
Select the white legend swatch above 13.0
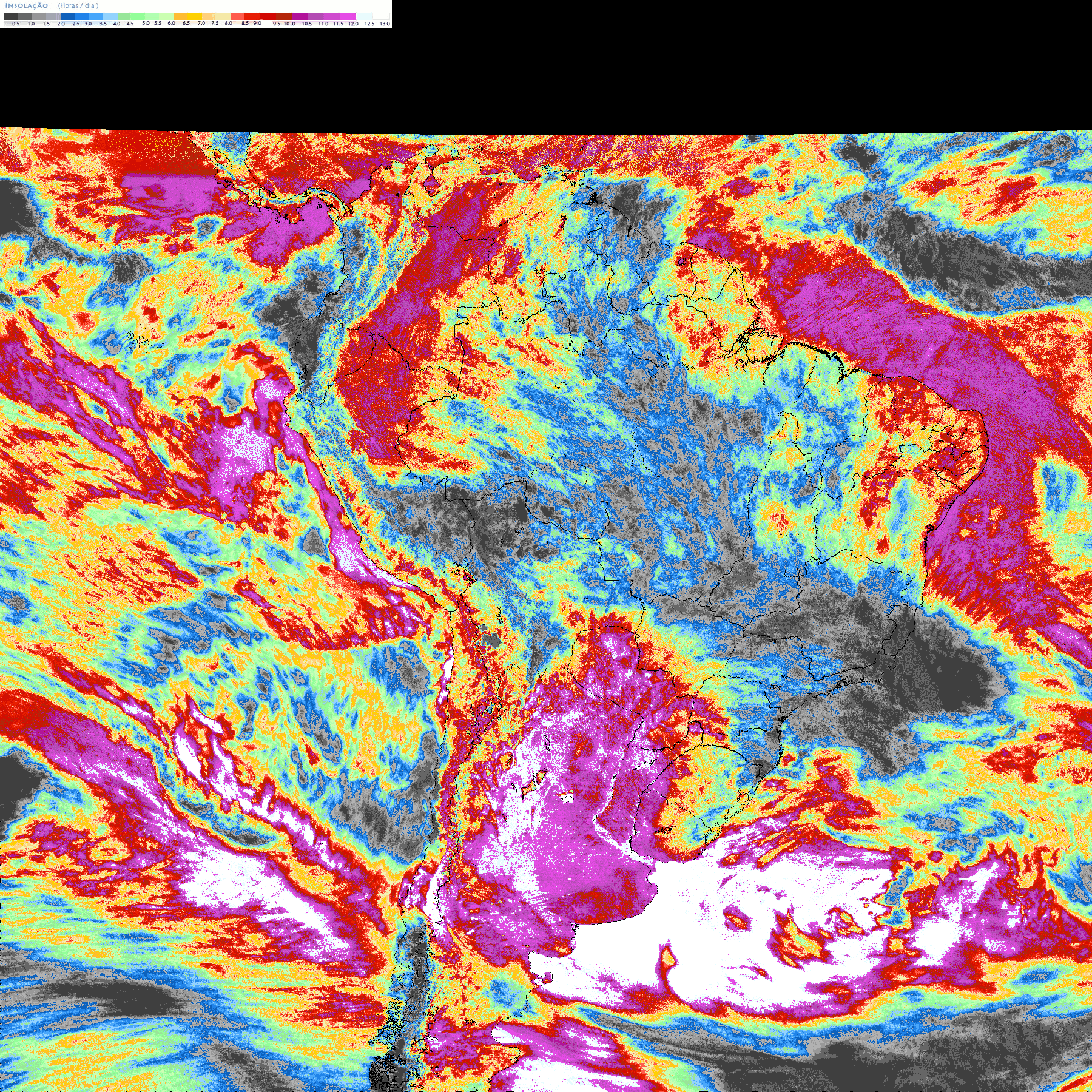click(x=381, y=16)
